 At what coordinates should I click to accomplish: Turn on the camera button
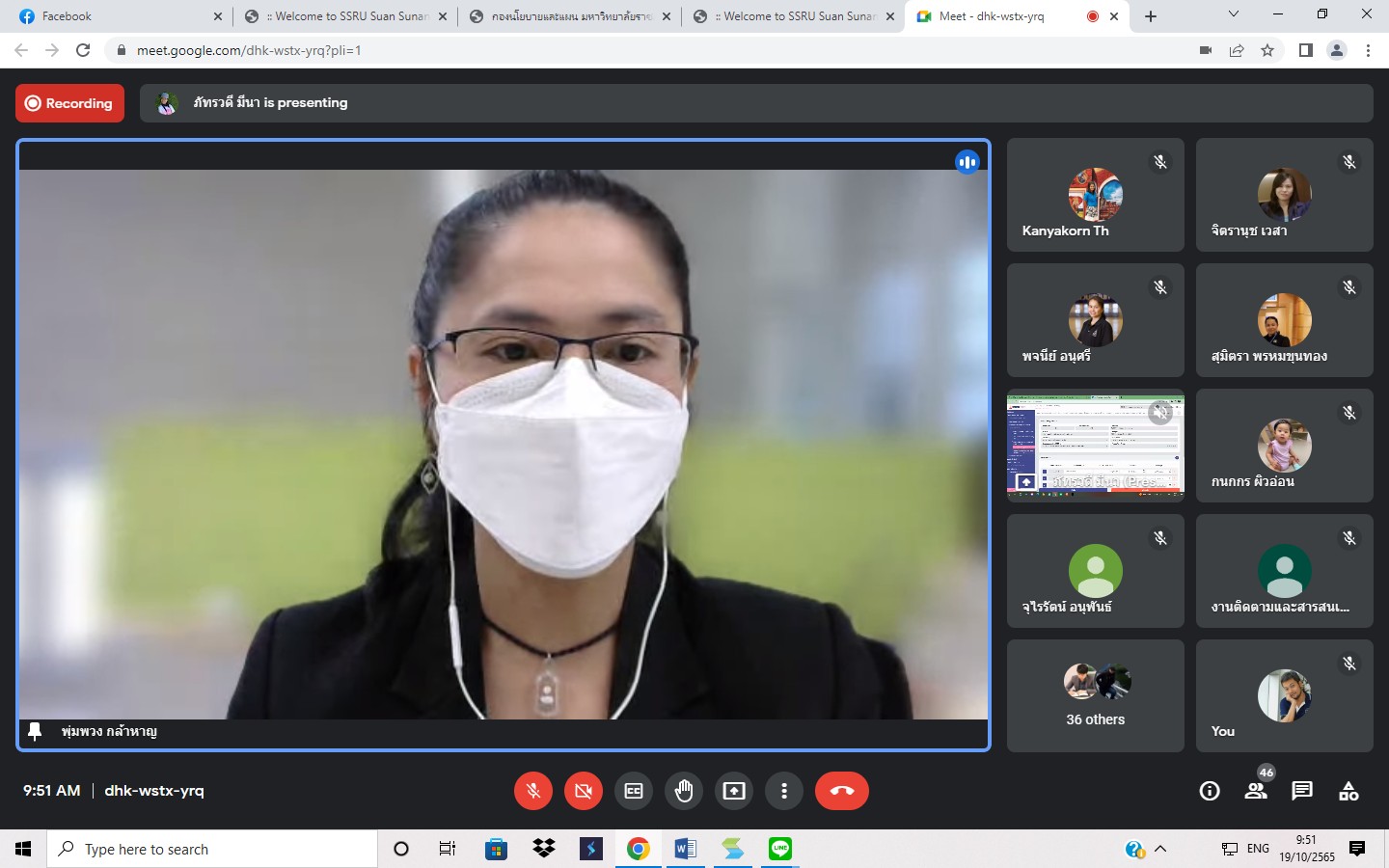click(x=584, y=791)
